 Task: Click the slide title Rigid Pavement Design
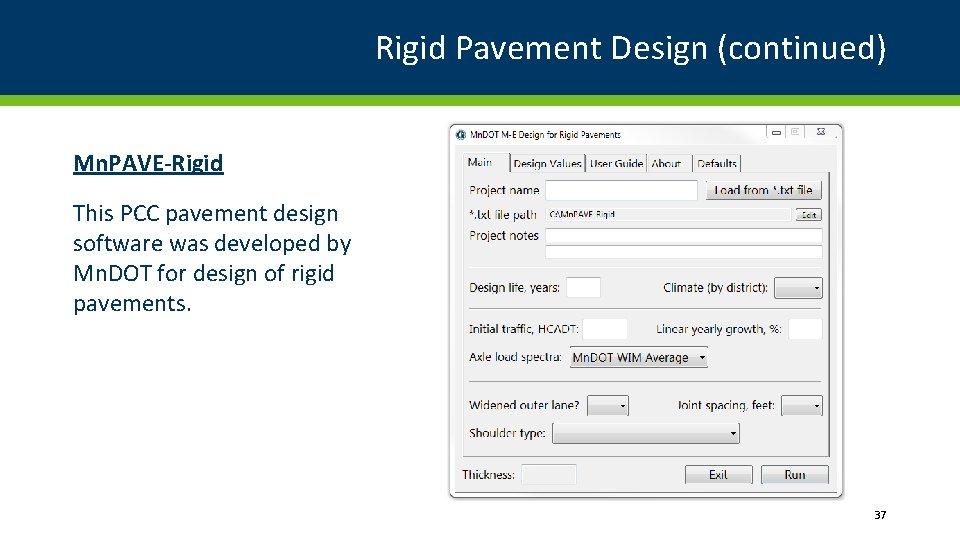[x=631, y=48]
